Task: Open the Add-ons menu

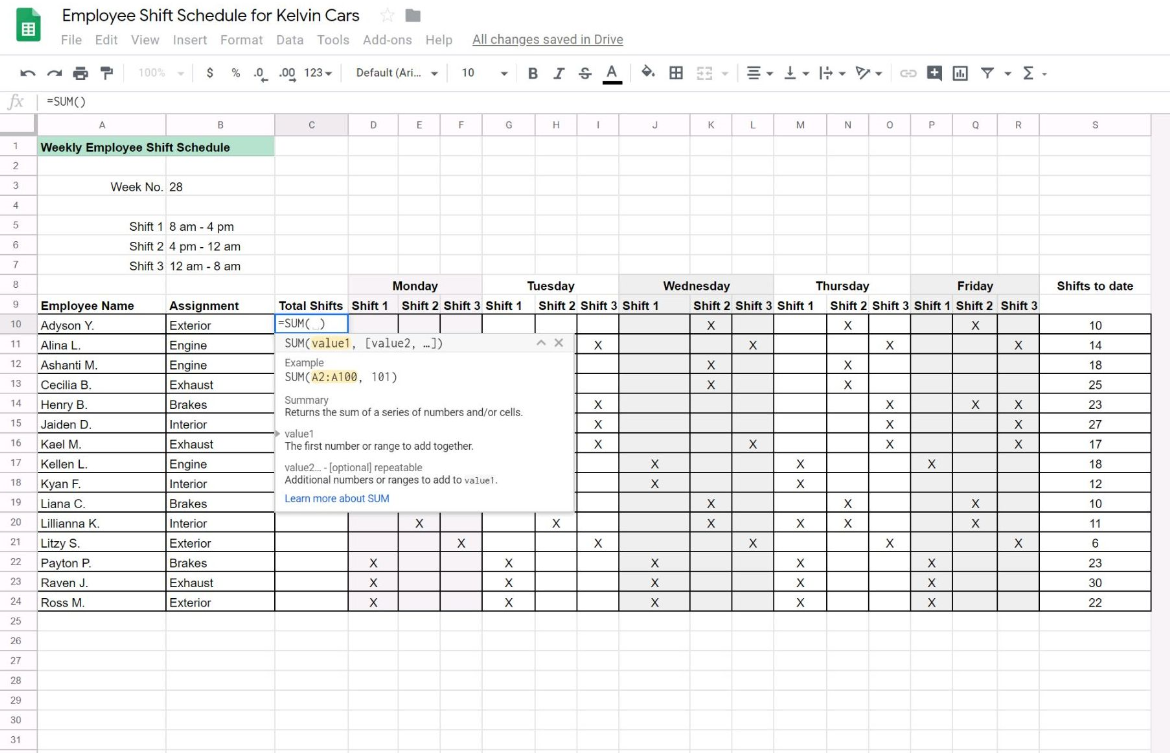Action: (387, 40)
